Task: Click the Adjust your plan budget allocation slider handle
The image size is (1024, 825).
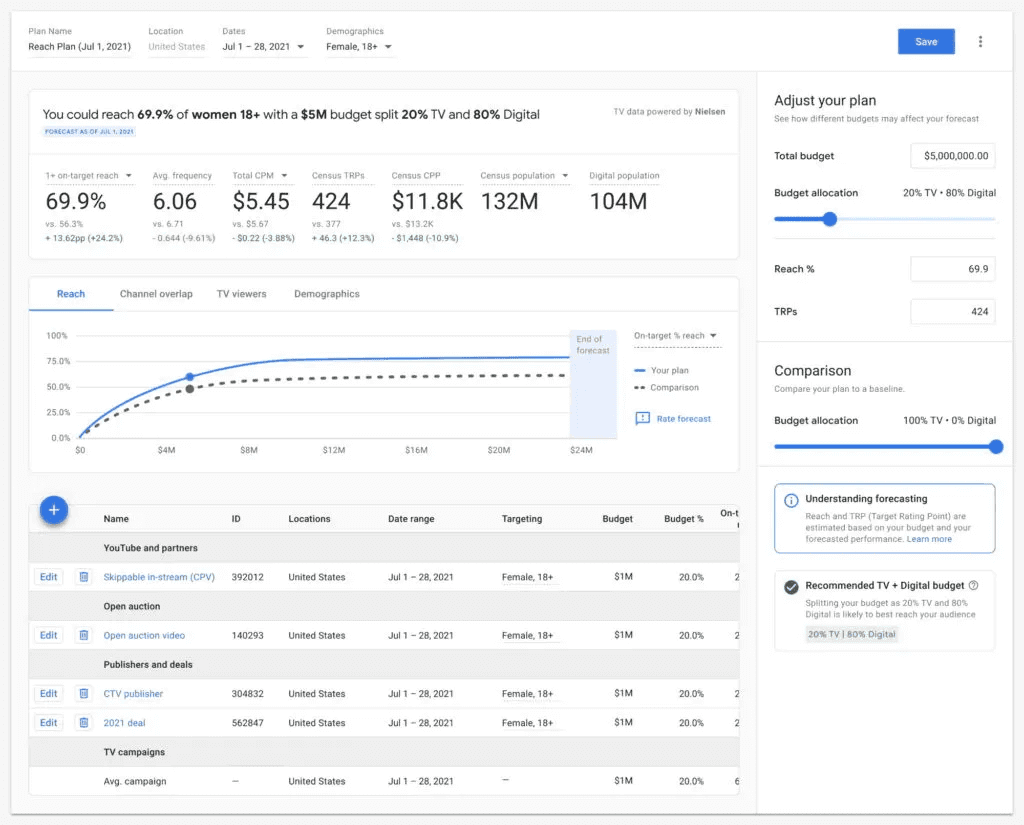Action: [829, 219]
